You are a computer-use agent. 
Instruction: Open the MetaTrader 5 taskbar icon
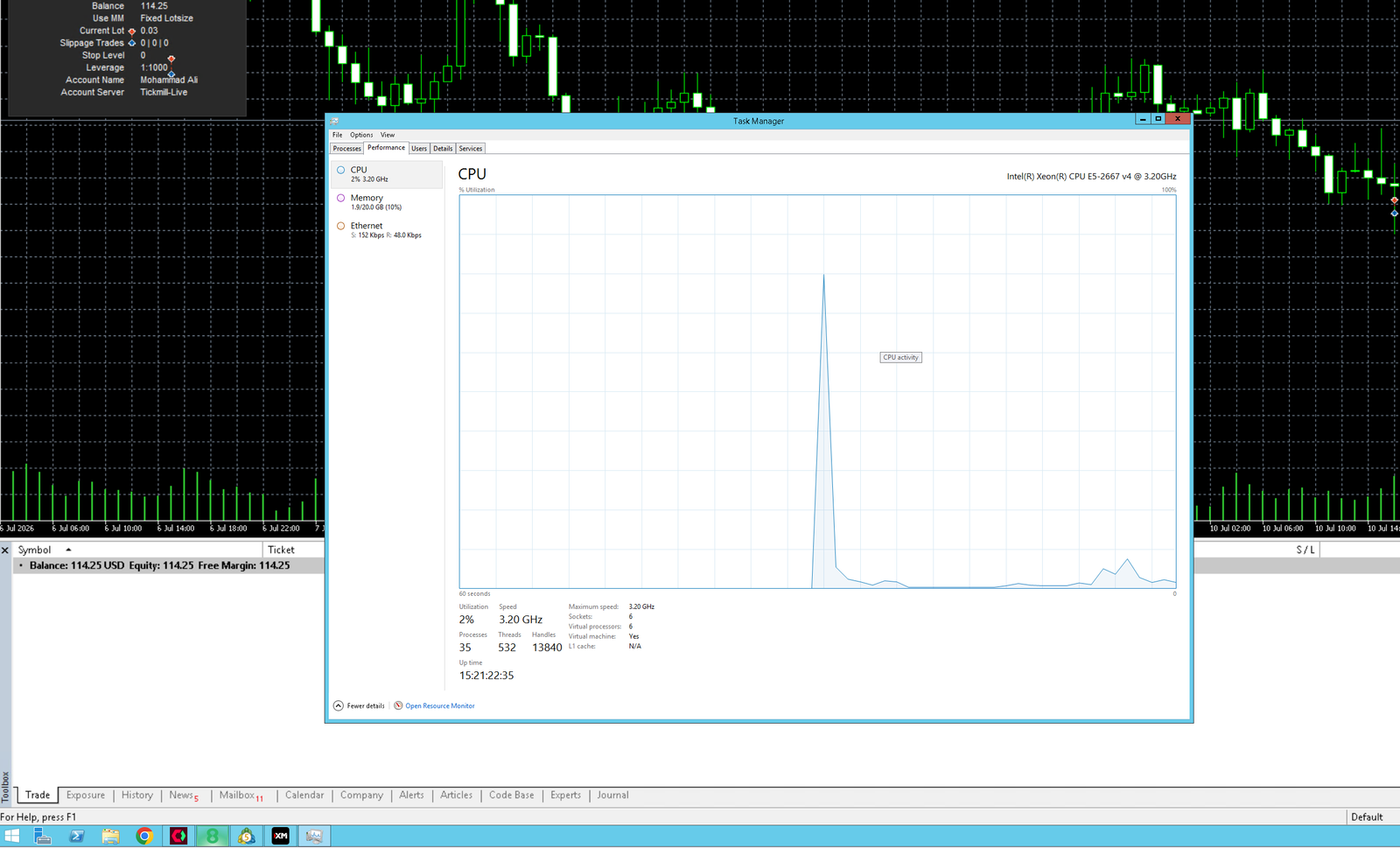pyautogui.click(x=246, y=837)
